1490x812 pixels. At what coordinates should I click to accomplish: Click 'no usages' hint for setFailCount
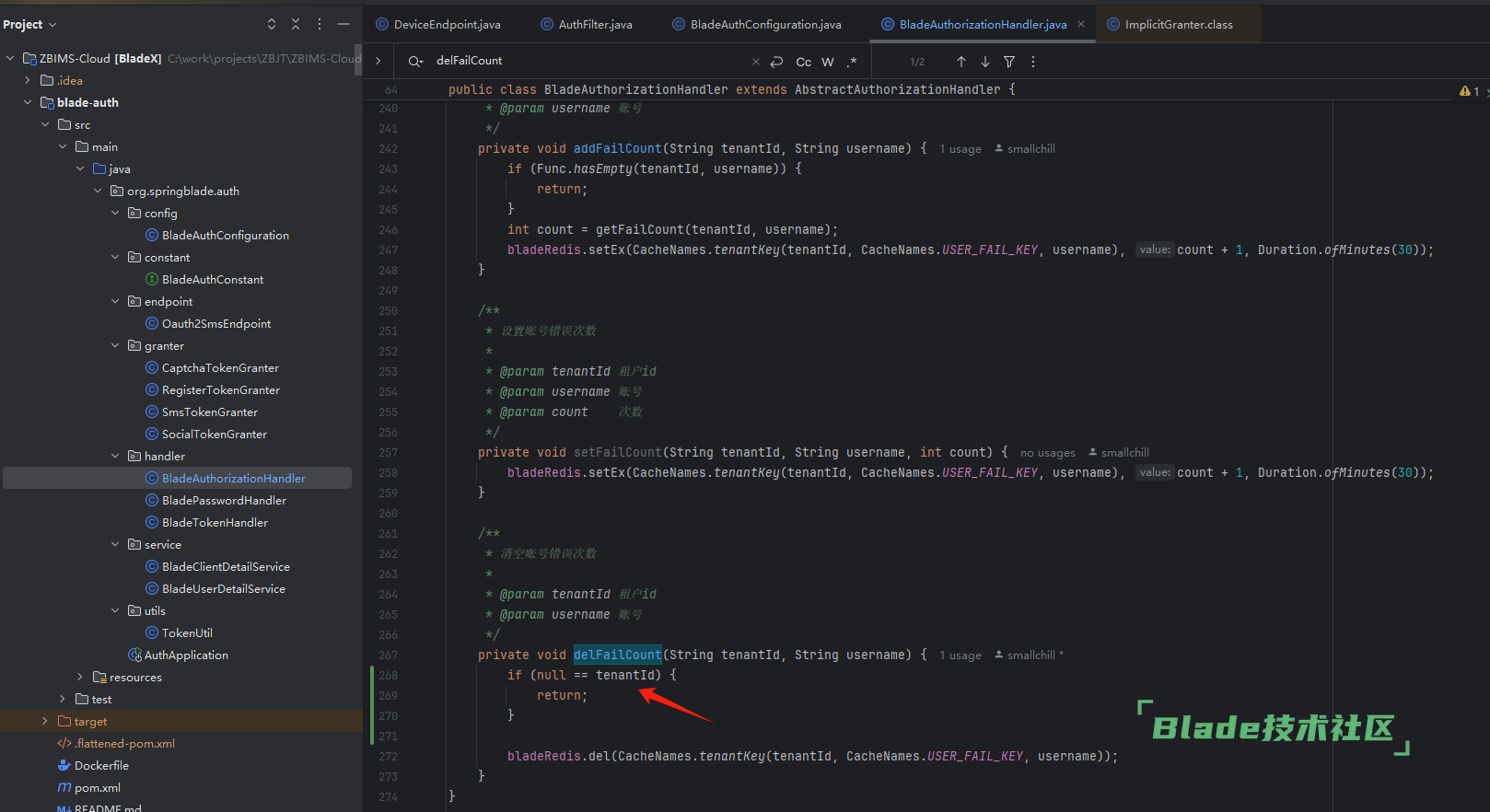click(1048, 453)
